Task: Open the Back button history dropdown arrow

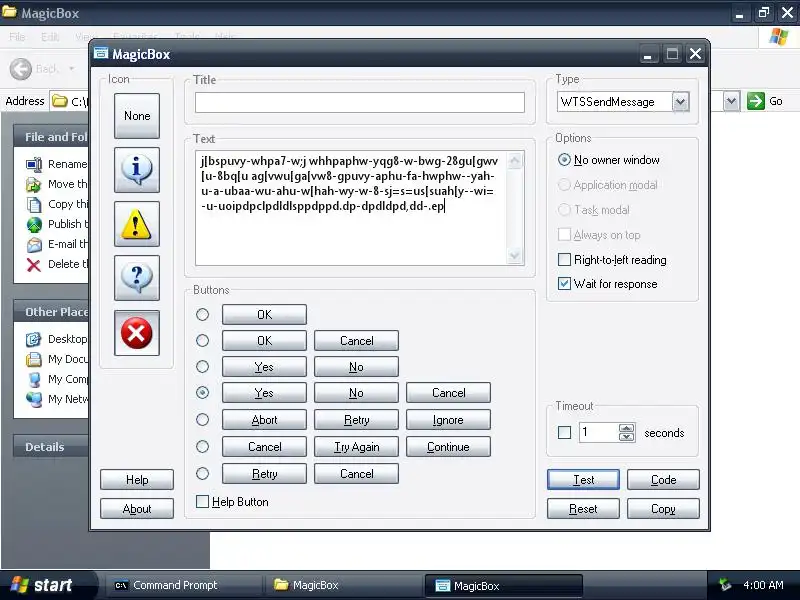Action: pos(71,69)
